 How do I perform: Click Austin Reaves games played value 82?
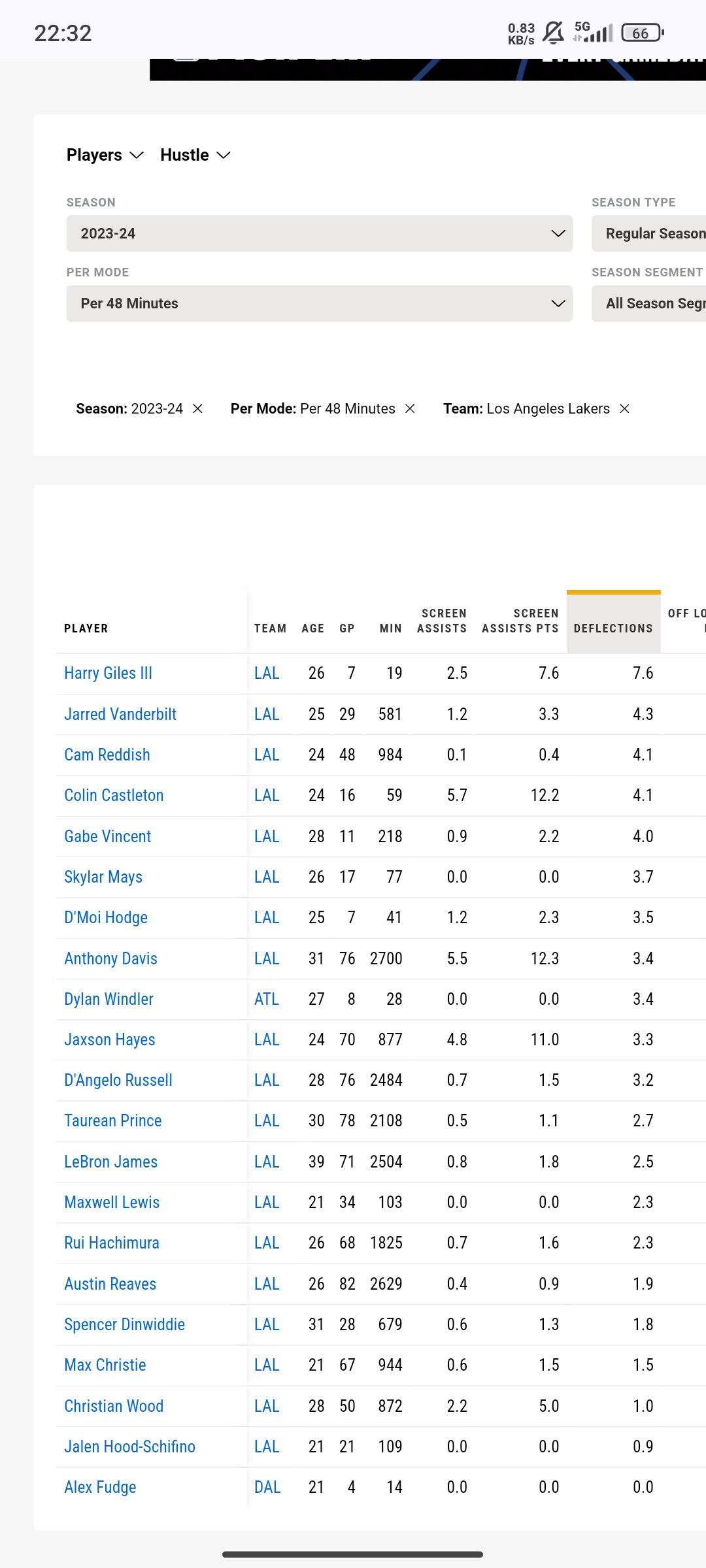[347, 1284]
